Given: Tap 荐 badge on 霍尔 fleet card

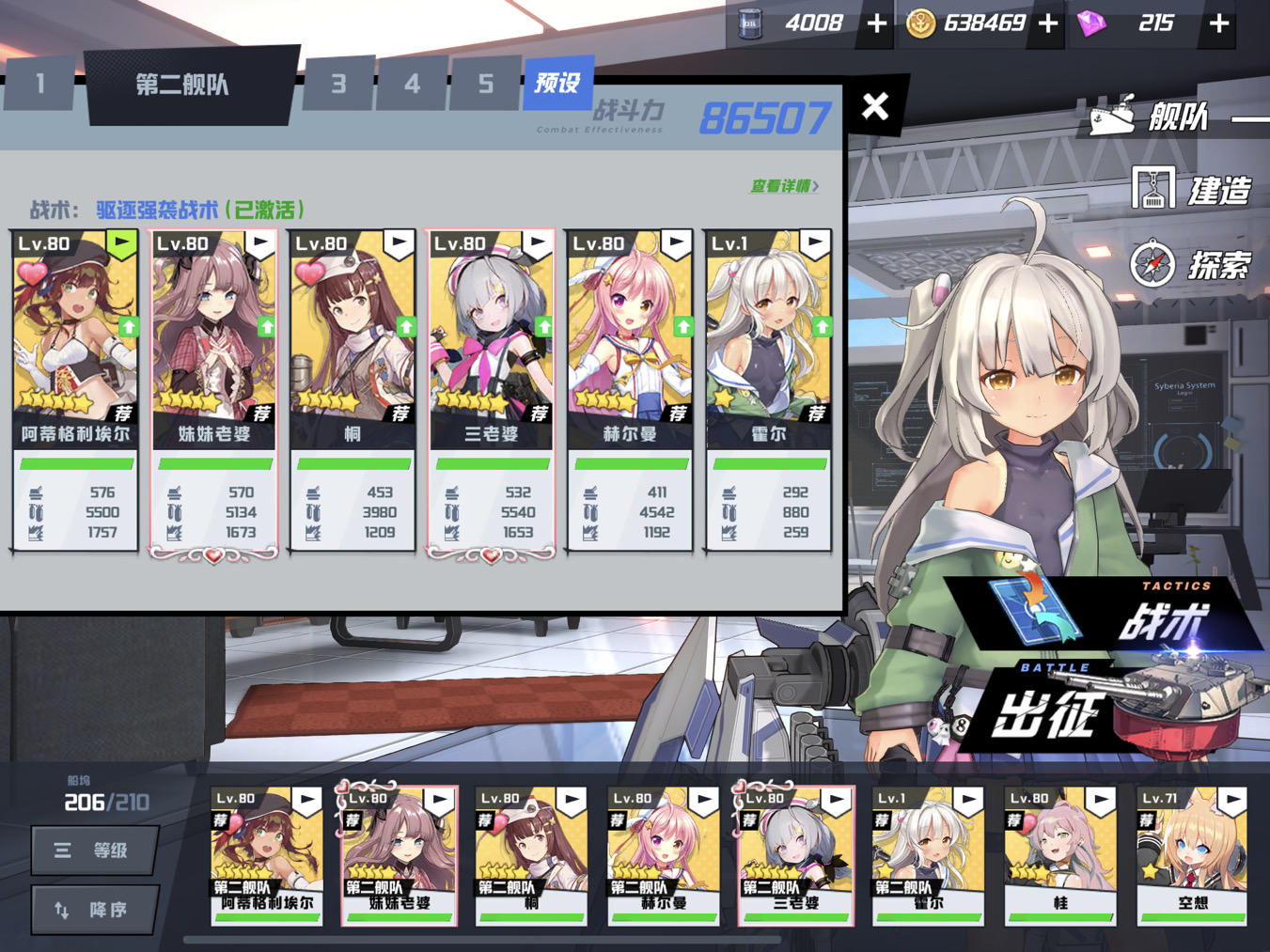Looking at the screenshot, I should tap(817, 413).
